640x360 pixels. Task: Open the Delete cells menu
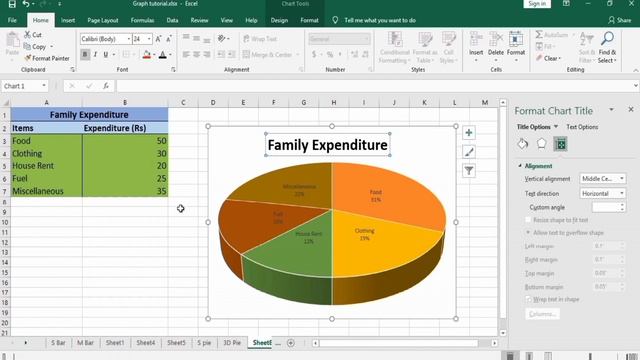point(496,47)
